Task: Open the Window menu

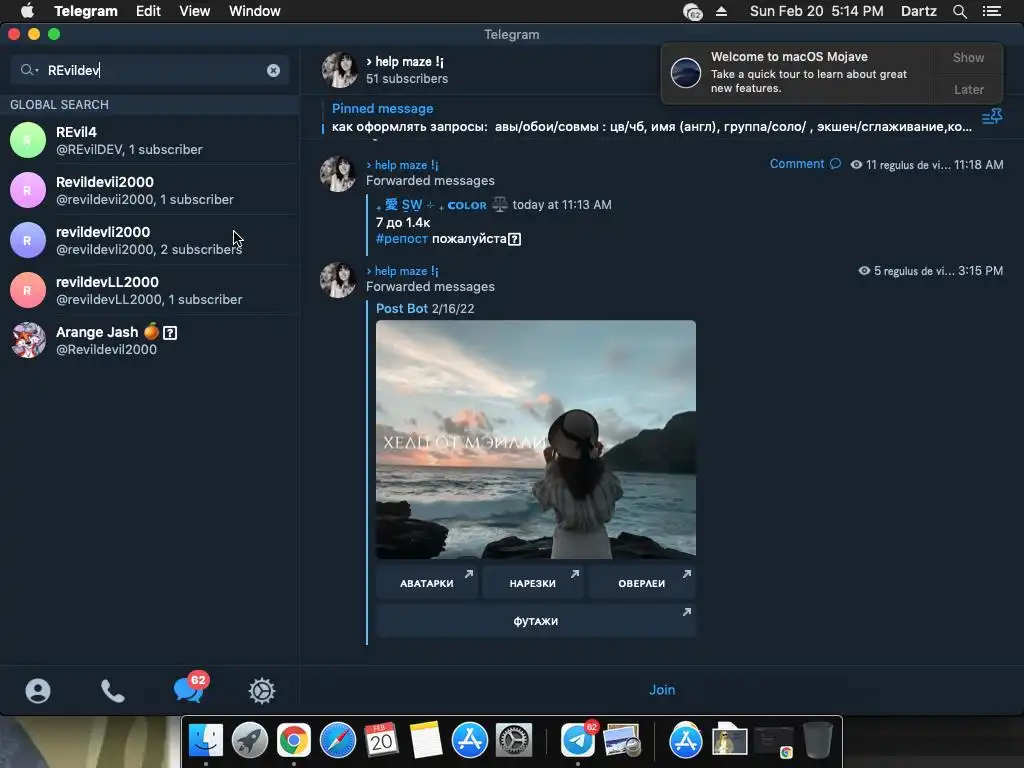Action: (x=255, y=11)
